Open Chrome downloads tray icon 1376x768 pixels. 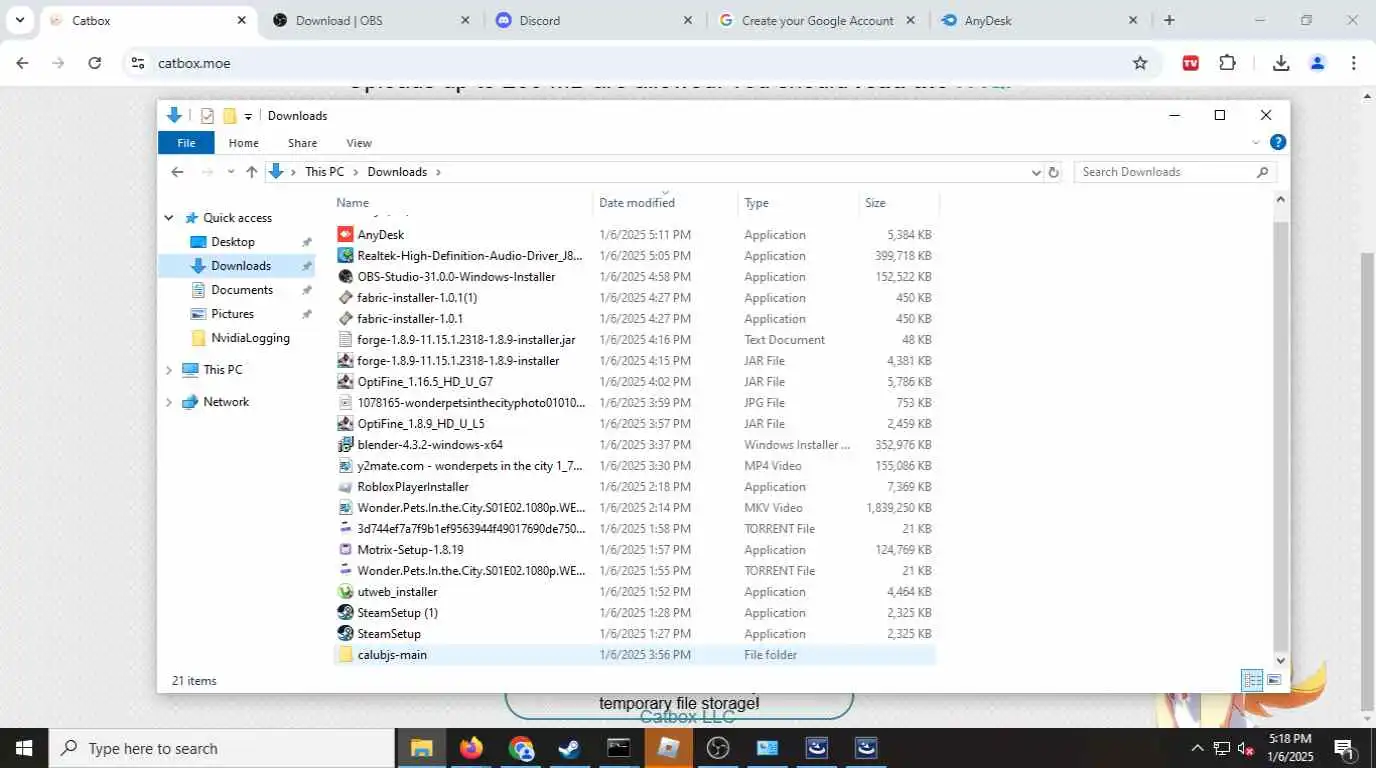(1280, 63)
